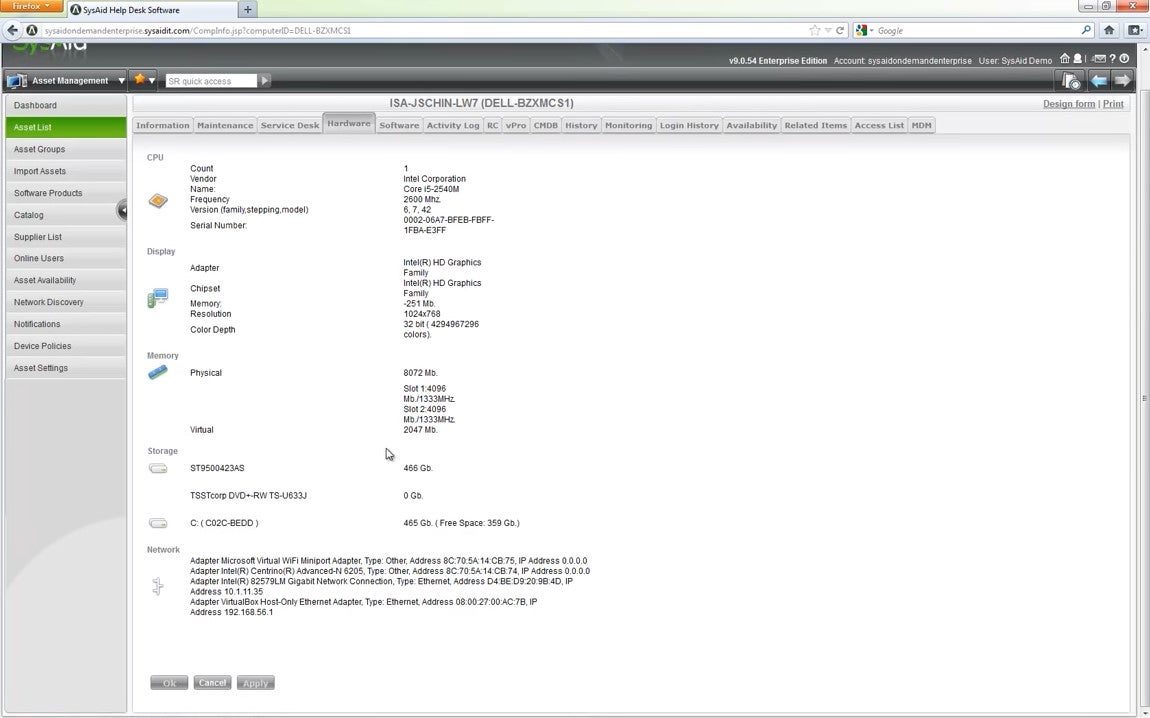Click the Ok button
Image resolution: width=1150 pixels, height=718 pixels.
click(x=169, y=683)
